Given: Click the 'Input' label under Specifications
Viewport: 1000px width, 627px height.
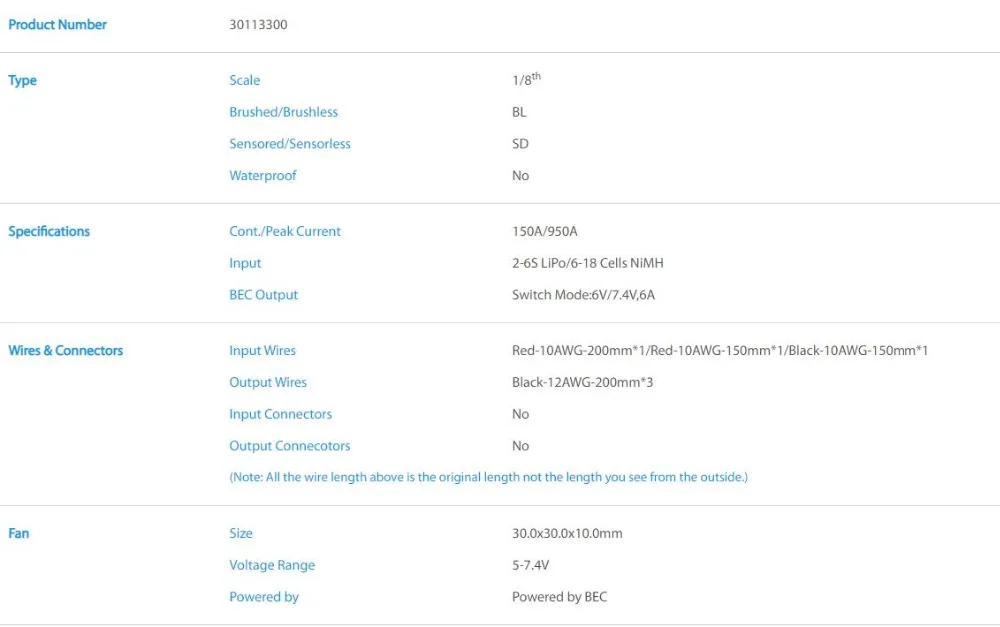Looking at the screenshot, I should 246,263.
